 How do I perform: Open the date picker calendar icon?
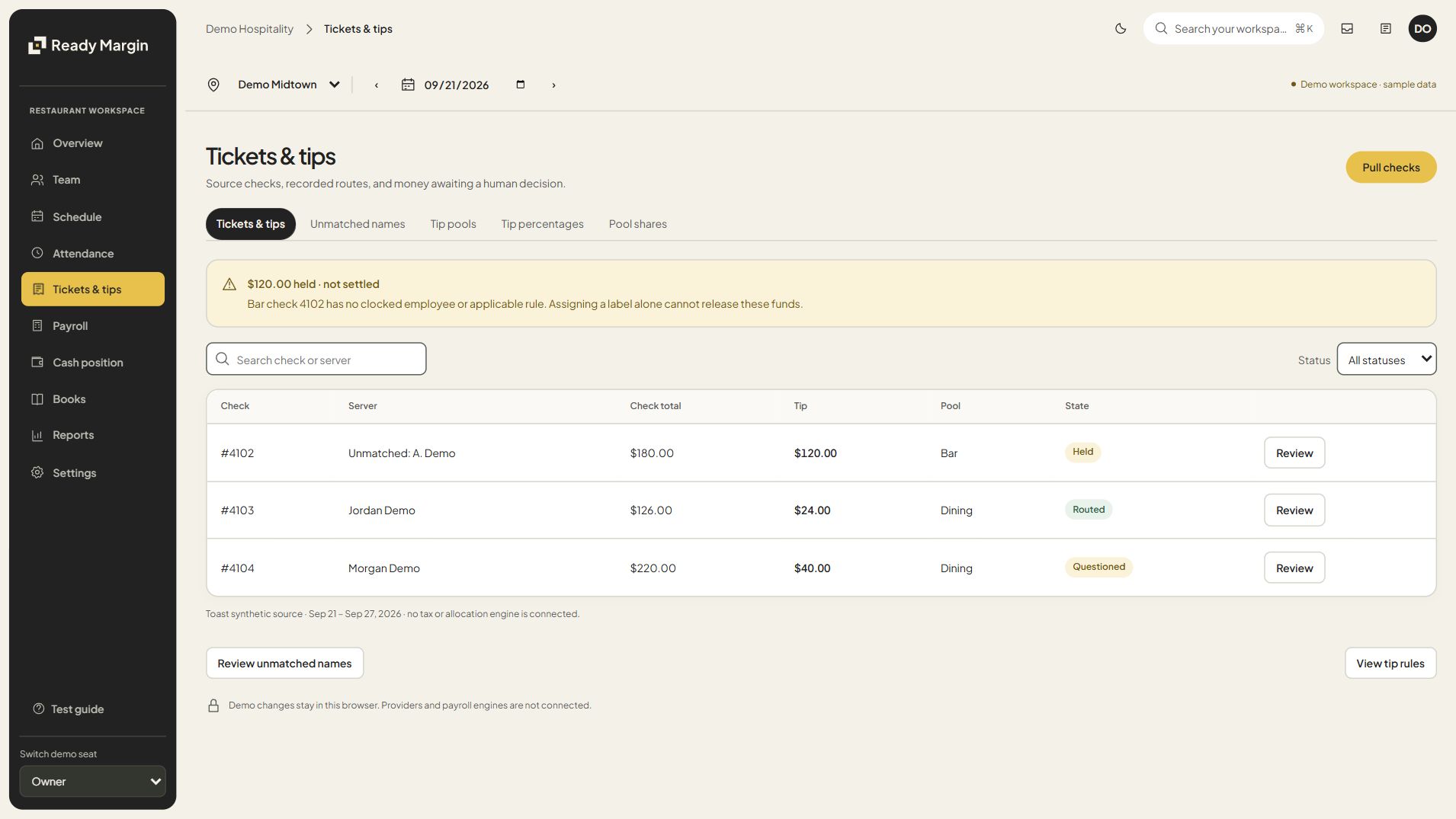521,85
